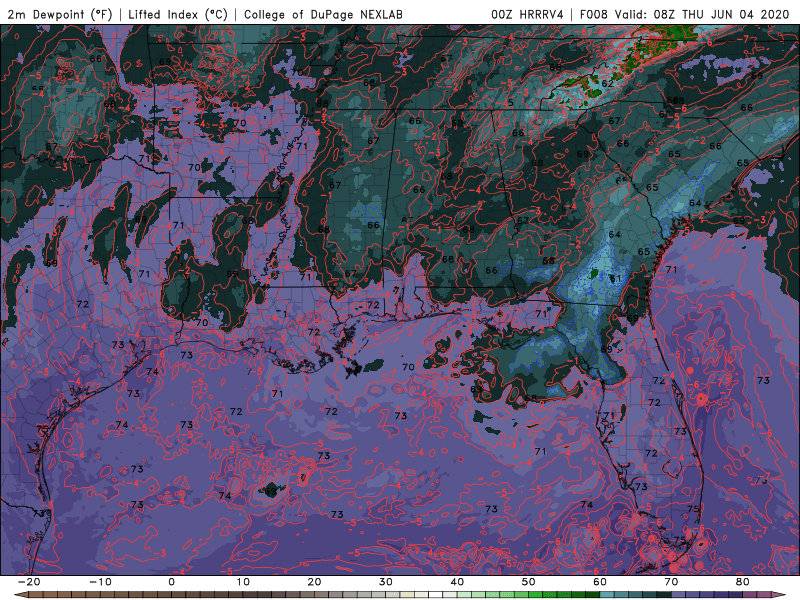This screenshot has width=800, height=600.
Task: Click the "00Z HRRRV4" model run label
Action: coord(527,14)
